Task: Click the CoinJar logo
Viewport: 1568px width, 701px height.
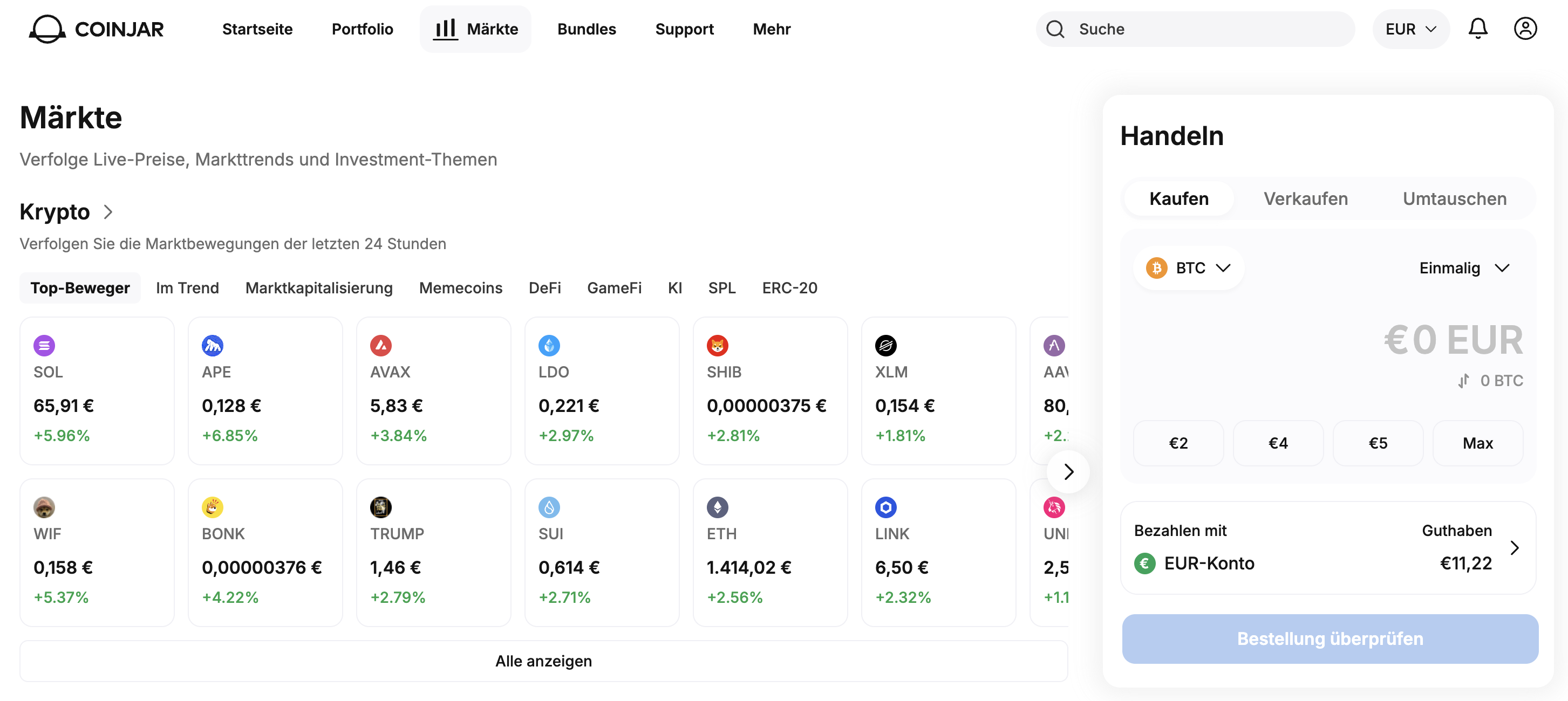Action: 96,29
